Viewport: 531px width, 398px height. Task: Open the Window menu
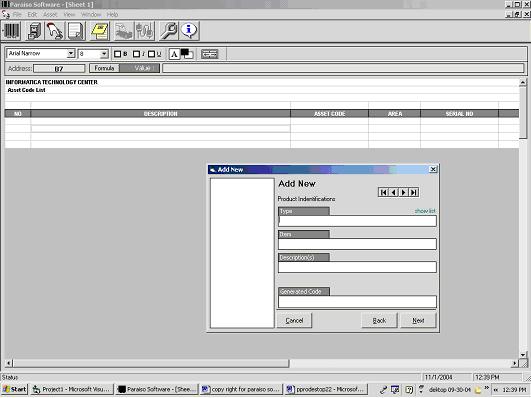tap(91, 15)
